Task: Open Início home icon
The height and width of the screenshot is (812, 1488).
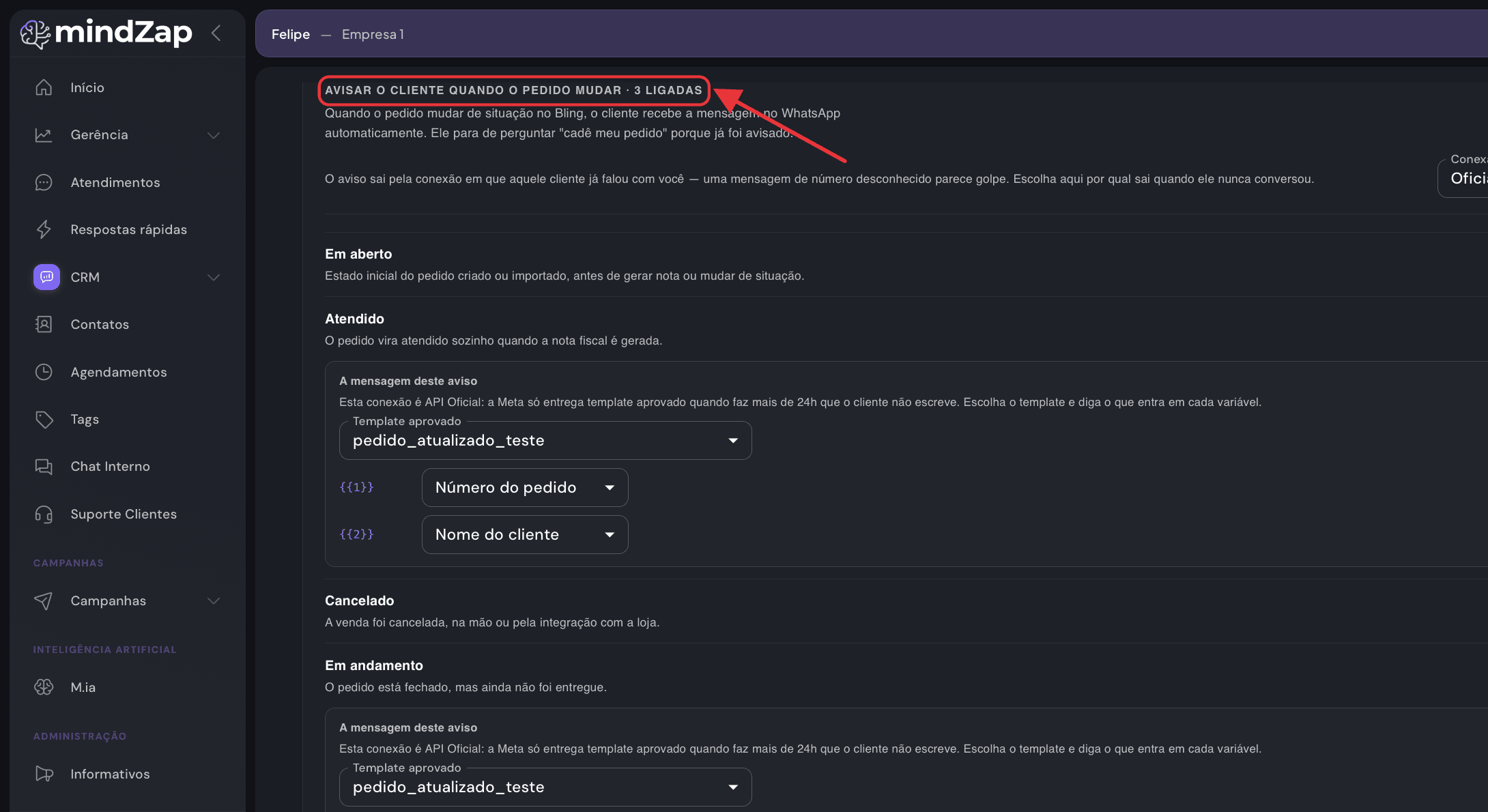Action: pyautogui.click(x=44, y=87)
